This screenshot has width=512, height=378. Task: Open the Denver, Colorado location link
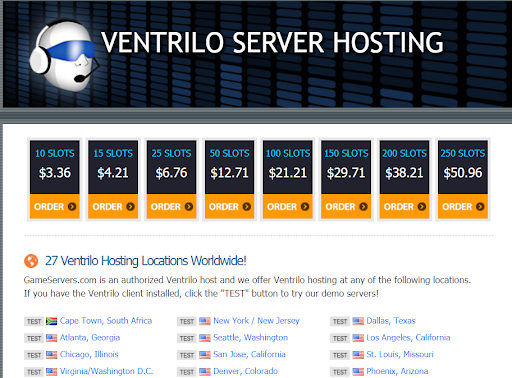click(246, 371)
